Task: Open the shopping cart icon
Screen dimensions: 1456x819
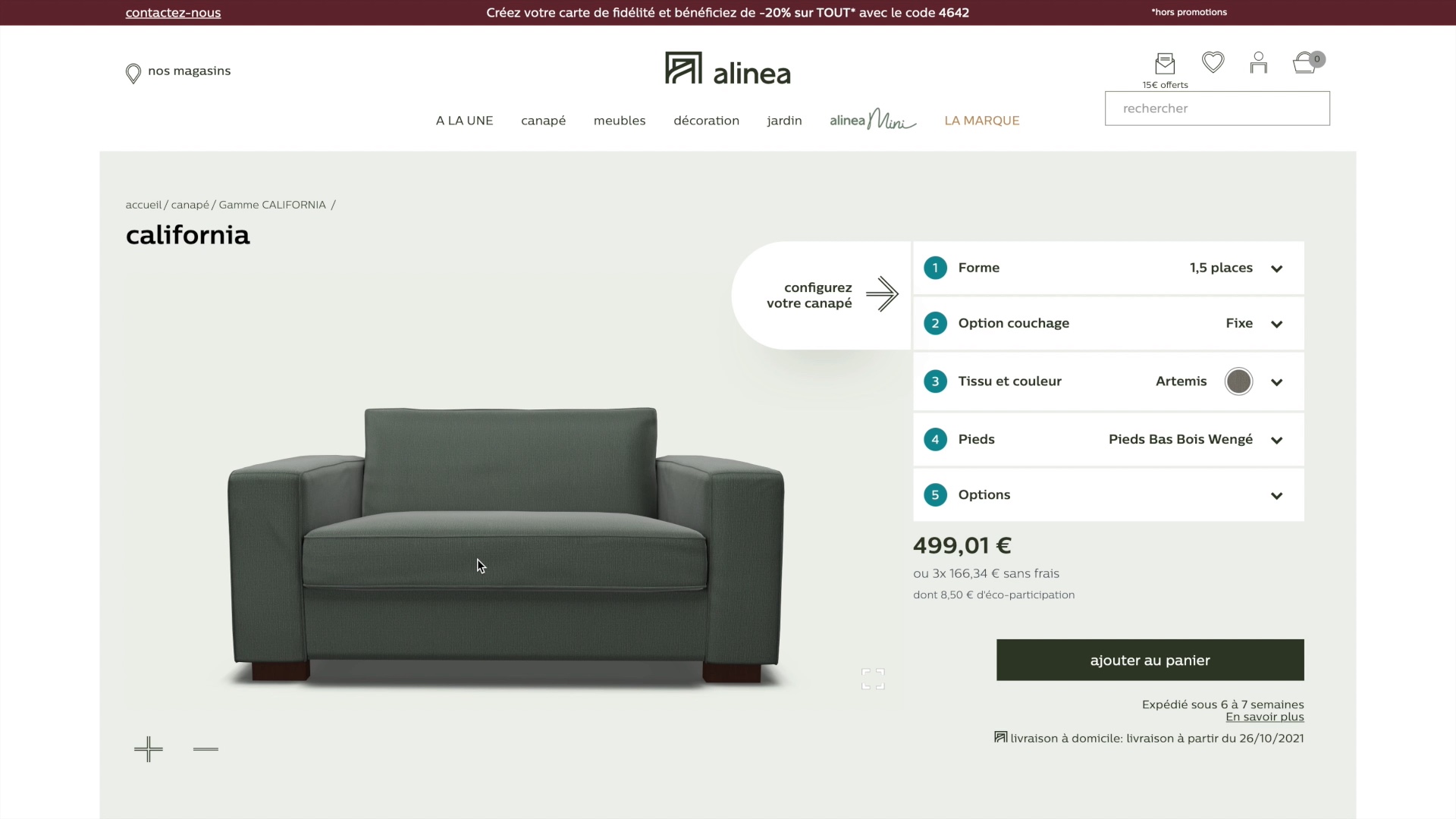Action: (1306, 62)
